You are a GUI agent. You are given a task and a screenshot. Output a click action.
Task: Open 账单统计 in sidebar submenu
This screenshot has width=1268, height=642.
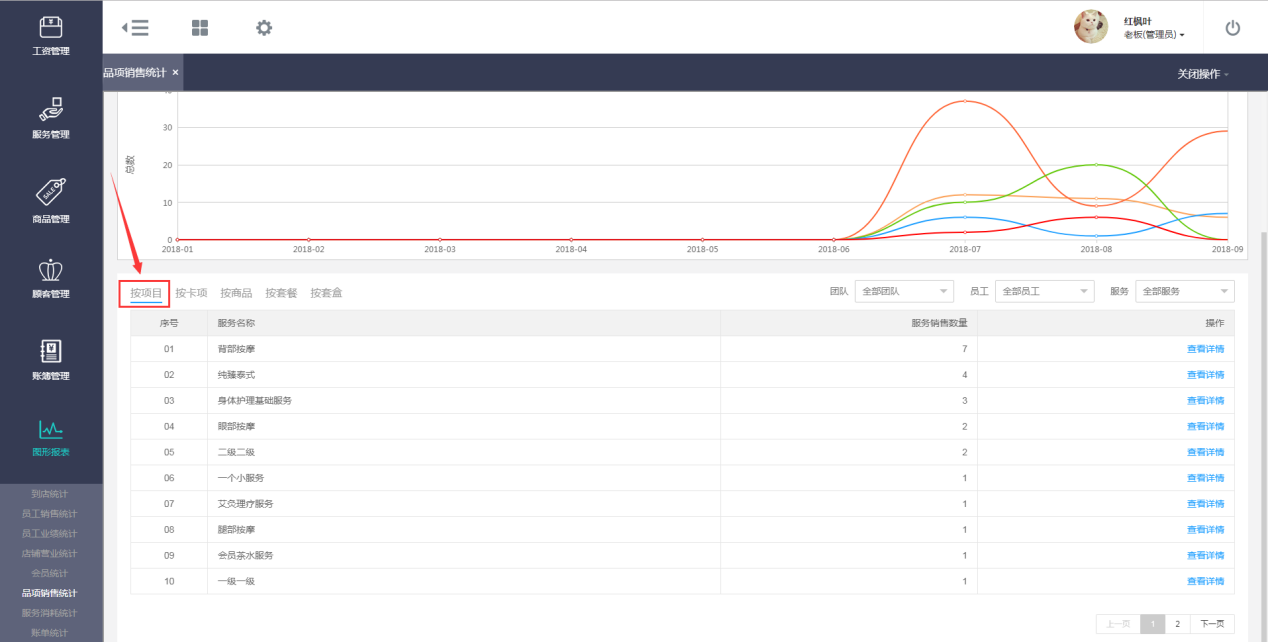(49, 633)
